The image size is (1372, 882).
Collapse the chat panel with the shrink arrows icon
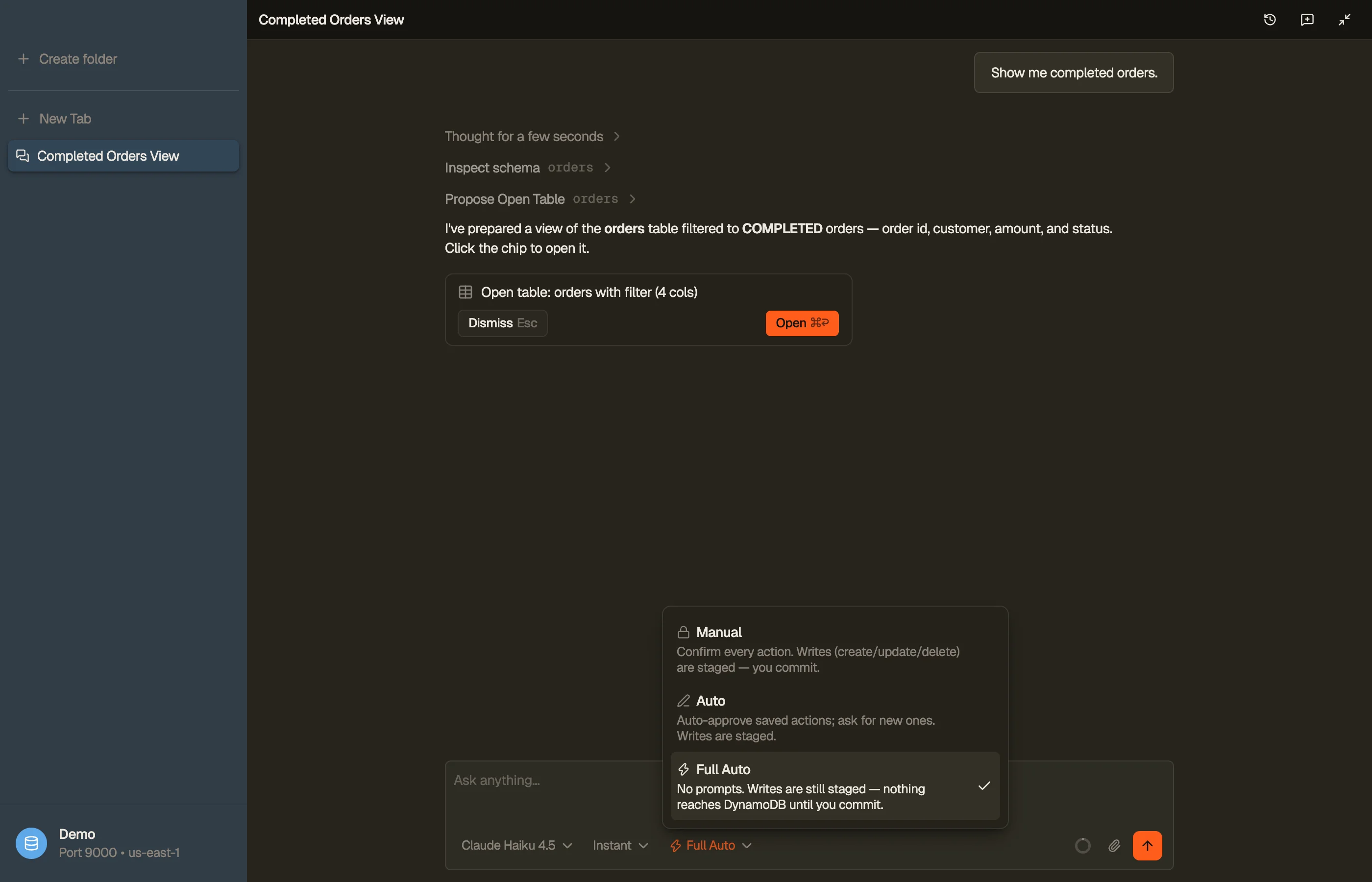pos(1344,20)
